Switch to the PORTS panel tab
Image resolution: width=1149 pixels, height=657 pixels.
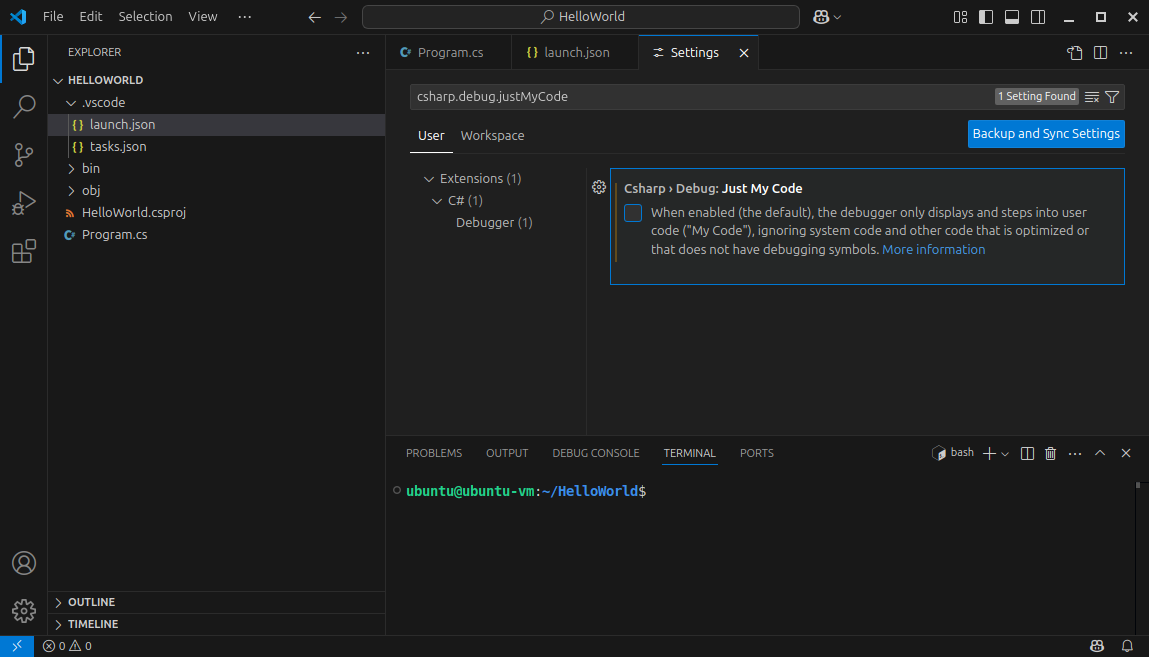(756, 453)
